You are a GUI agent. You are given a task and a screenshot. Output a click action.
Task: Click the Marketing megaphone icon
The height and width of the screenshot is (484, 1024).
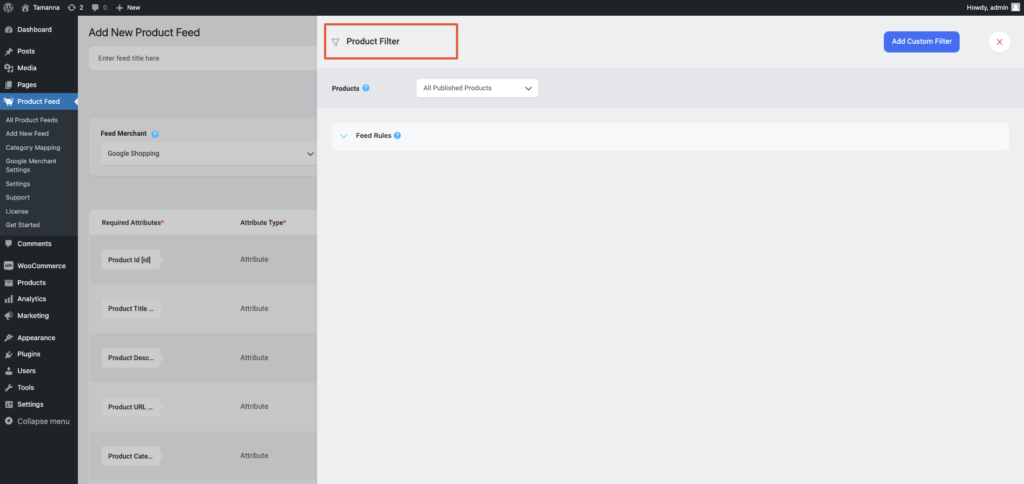(x=8, y=315)
